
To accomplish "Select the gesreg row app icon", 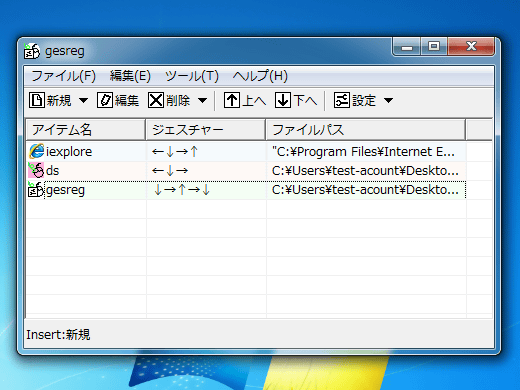I will (36, 189).
